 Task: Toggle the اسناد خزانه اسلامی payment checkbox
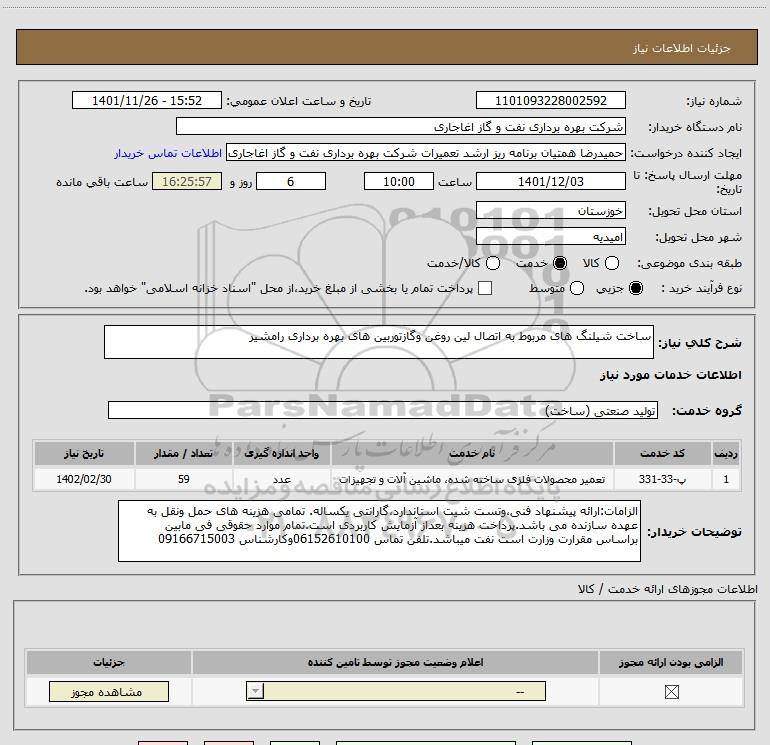[x=485, y=288]
